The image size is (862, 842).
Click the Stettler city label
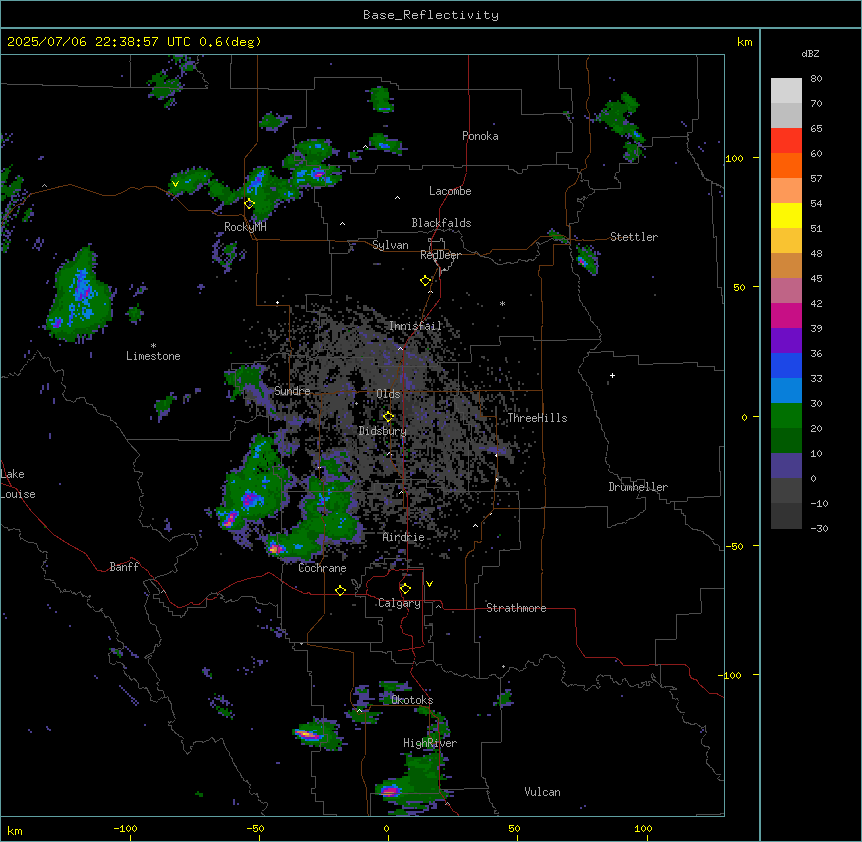pyautogui.click(x=634, y=237)
